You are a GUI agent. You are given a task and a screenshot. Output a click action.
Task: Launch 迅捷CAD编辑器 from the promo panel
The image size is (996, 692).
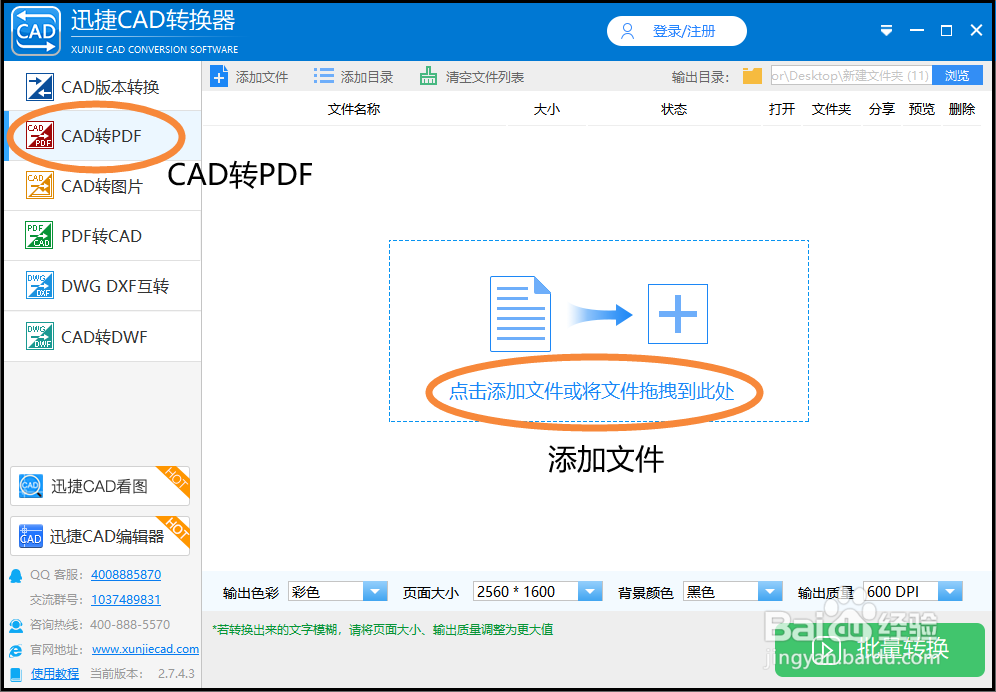pos(99,536)
